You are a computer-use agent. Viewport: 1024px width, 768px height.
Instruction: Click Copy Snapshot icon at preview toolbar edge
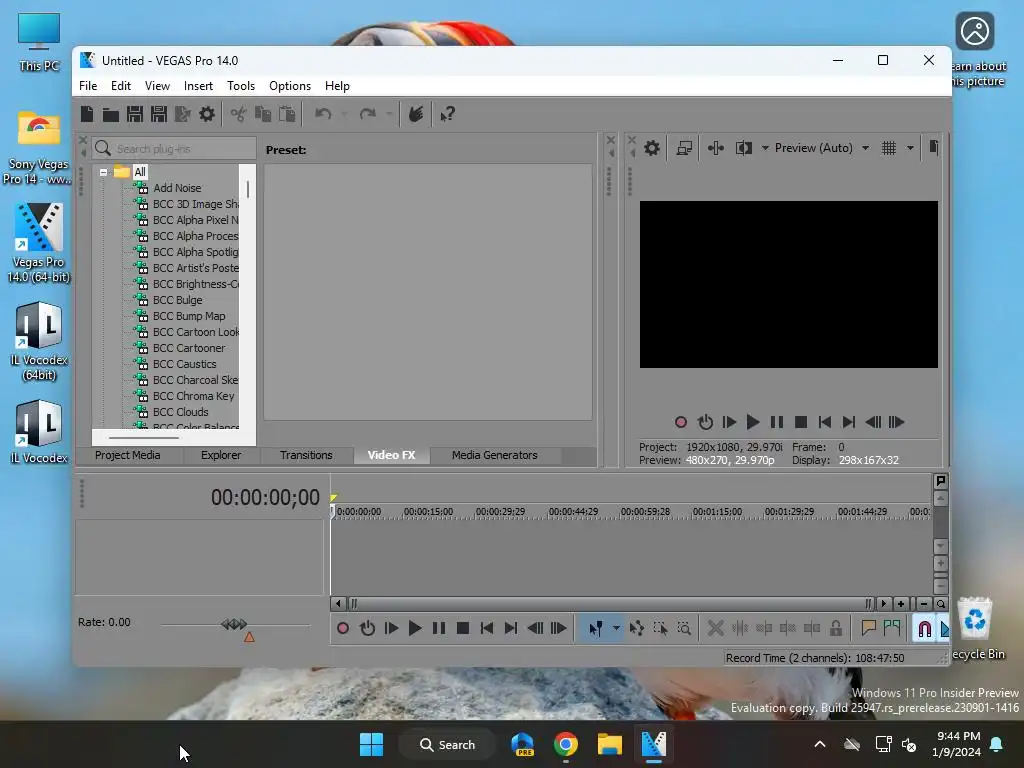[x=934, y=148]
